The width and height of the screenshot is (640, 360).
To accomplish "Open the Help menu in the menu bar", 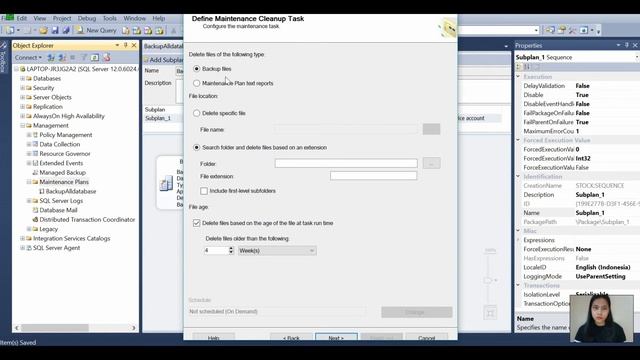I will click(159, 18).
